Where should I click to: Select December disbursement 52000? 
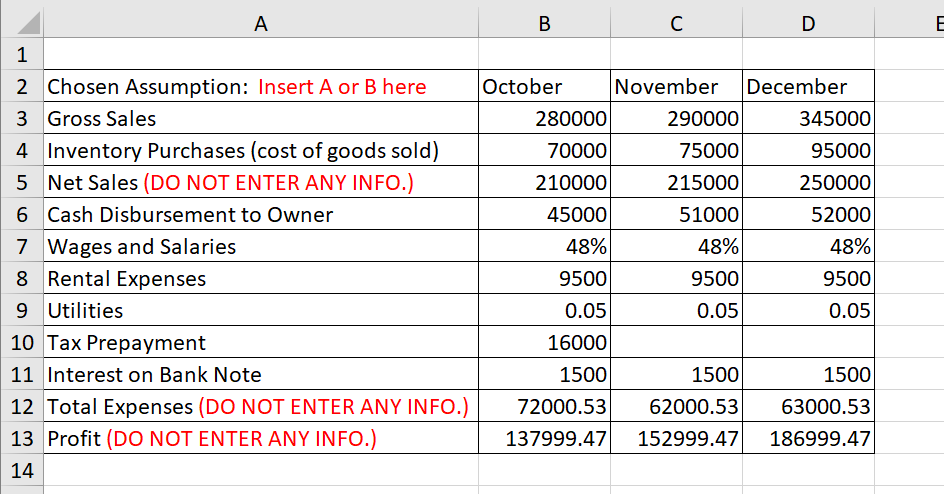[808, 214]
